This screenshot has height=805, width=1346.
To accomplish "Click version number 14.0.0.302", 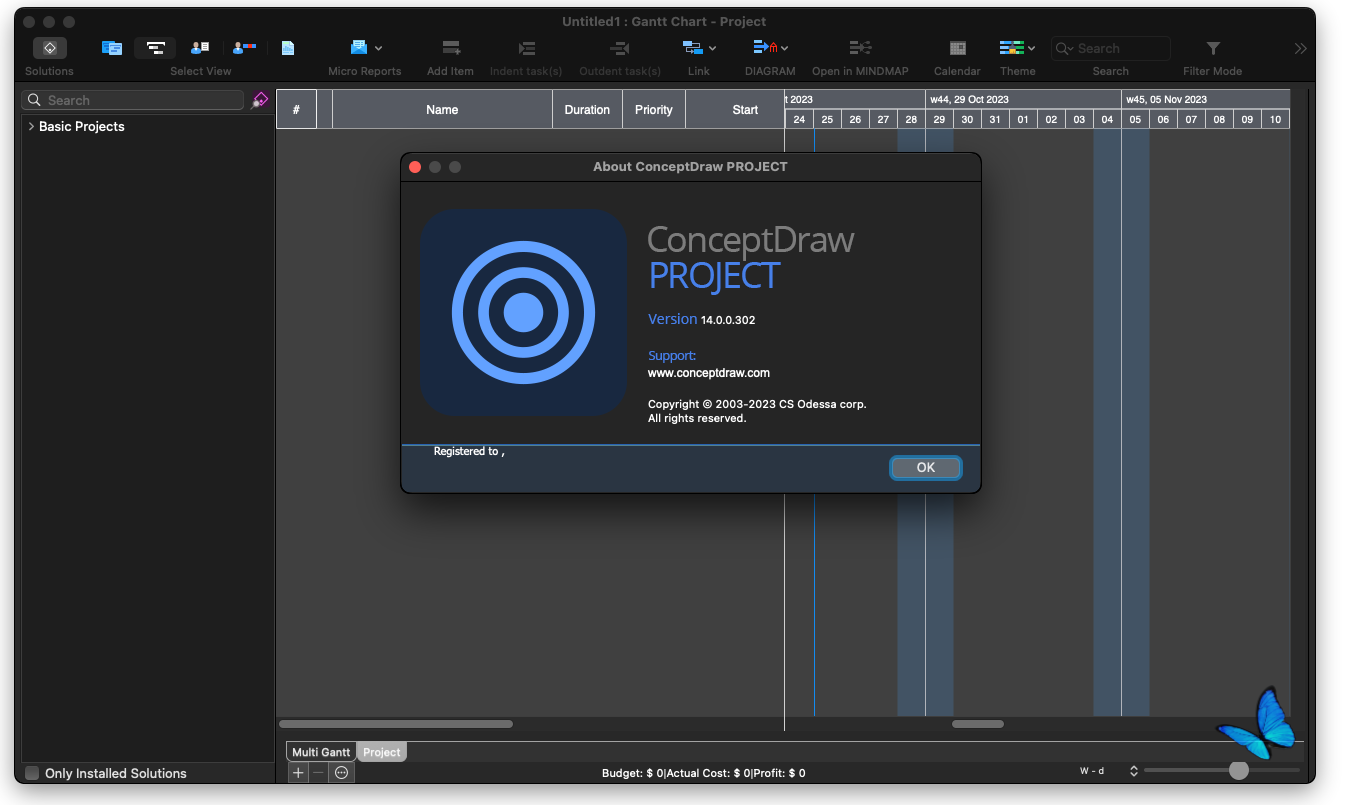I will (x=728, y=320).
